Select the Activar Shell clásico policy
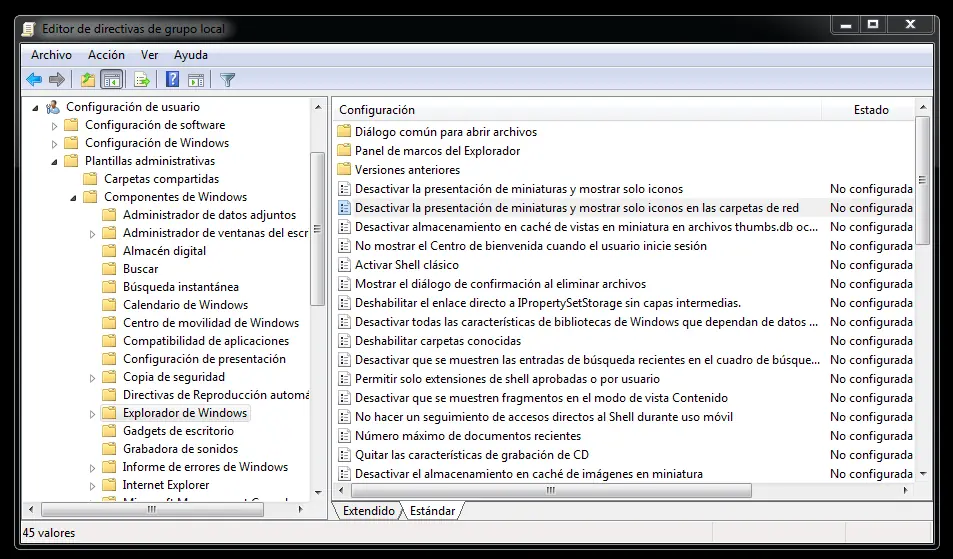953x559 pixels. coord(406,265)
